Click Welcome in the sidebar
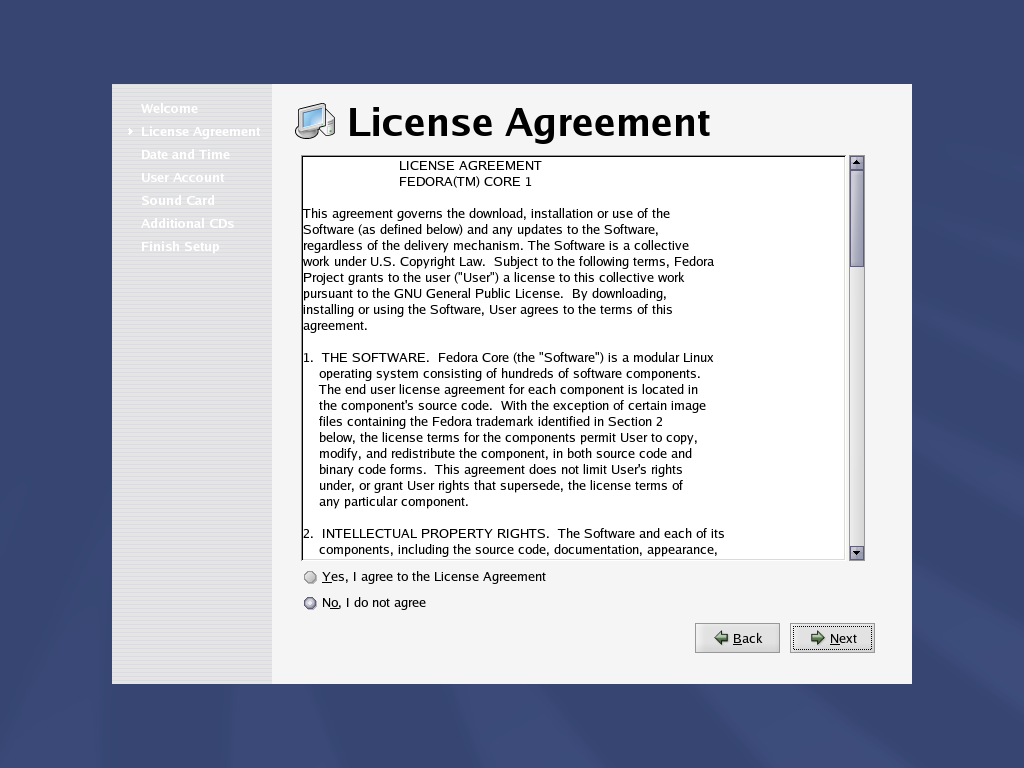 point(169,108)
